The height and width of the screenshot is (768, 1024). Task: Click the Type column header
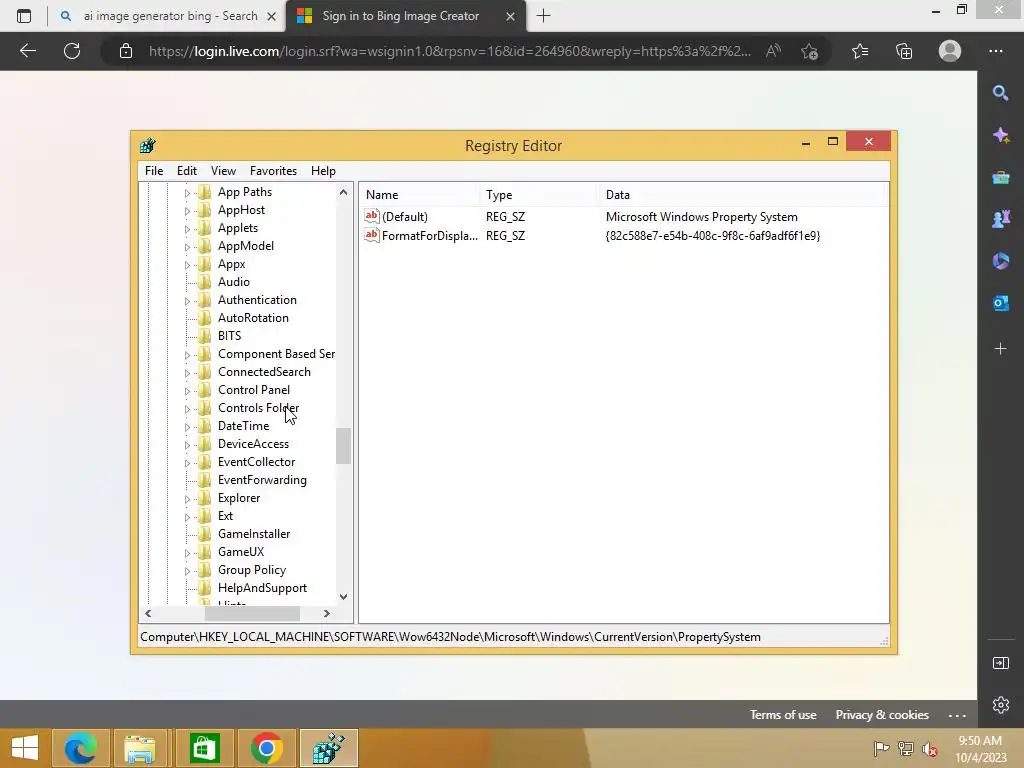pyautogui.click(x=538, y=195)
